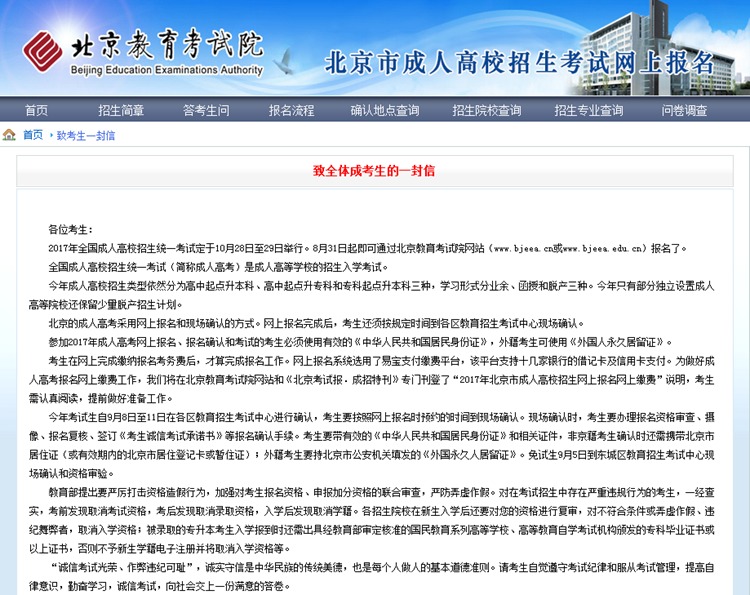Click the 各位考生 greeting line
Image resolution: width=750 pixels, height=595 pixels.
[70, 228]
